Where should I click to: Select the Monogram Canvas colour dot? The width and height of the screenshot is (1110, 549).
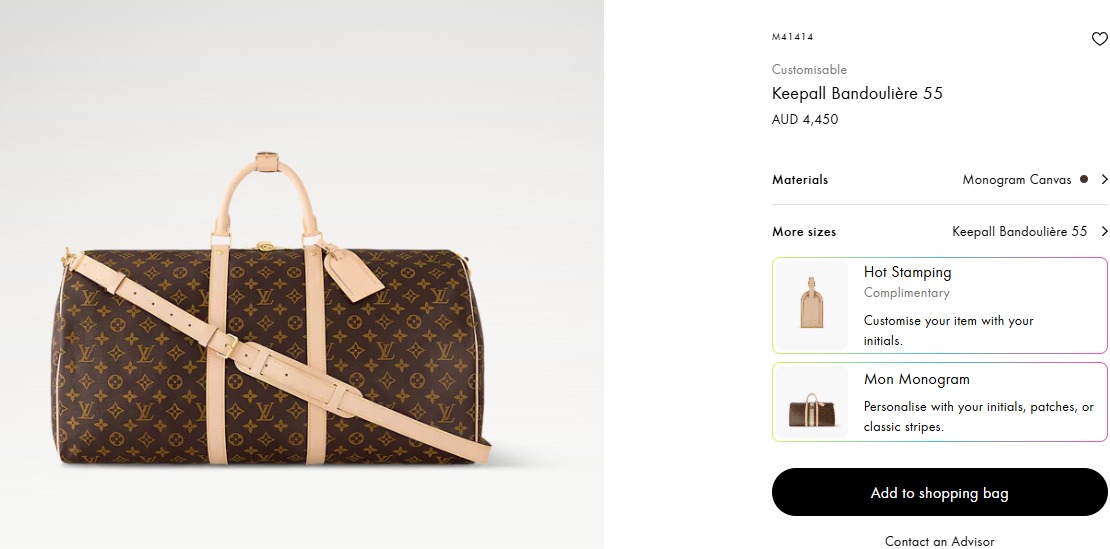[x=1082, y=180]
